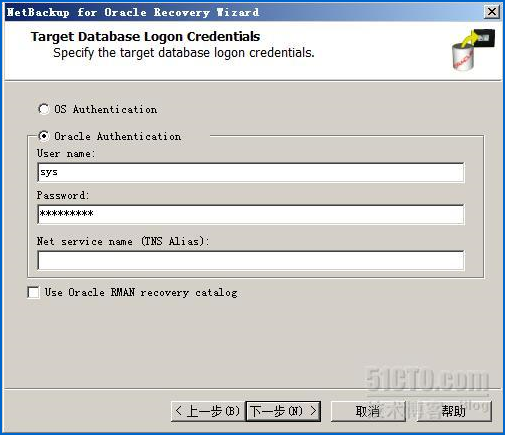Click the Target Database Logon Credentials heading
The width and height of the screenshot is (505, 435).
coord(145,37)
